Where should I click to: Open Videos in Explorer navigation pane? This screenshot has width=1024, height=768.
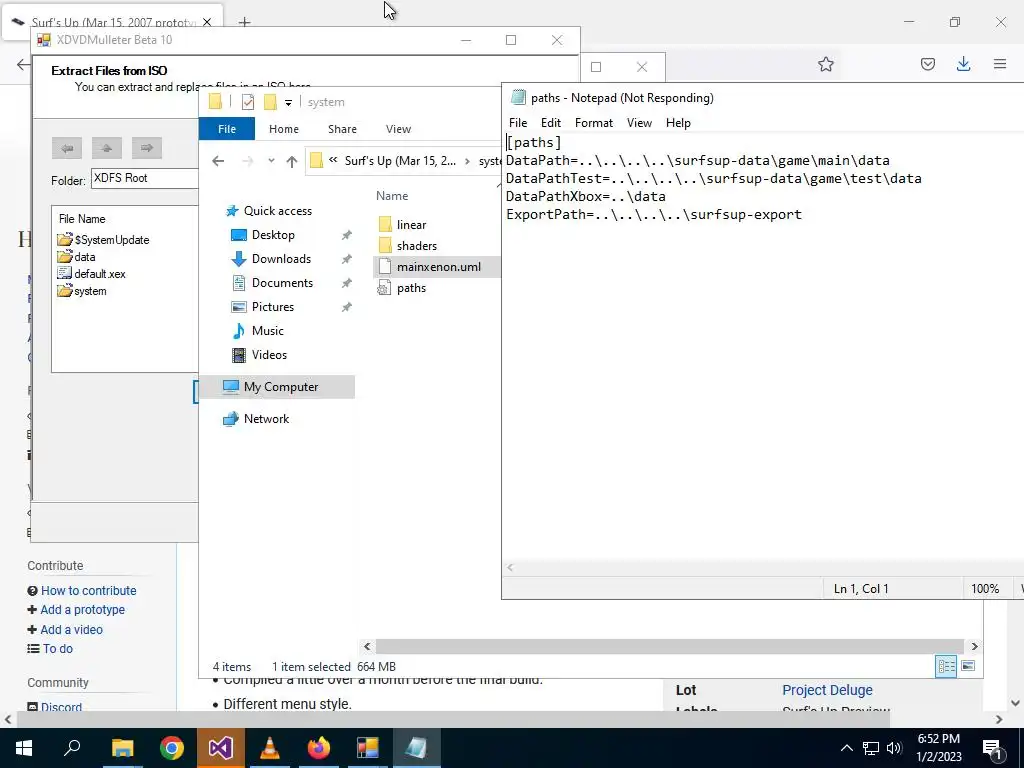(x=269, y=355)
